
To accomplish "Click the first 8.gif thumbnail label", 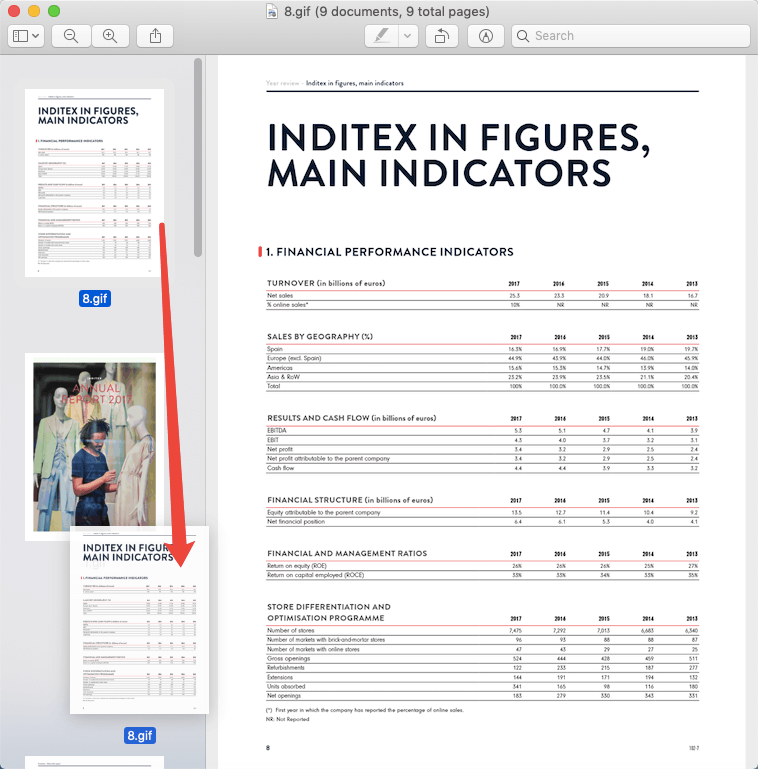I will click(x=95, y=299).
